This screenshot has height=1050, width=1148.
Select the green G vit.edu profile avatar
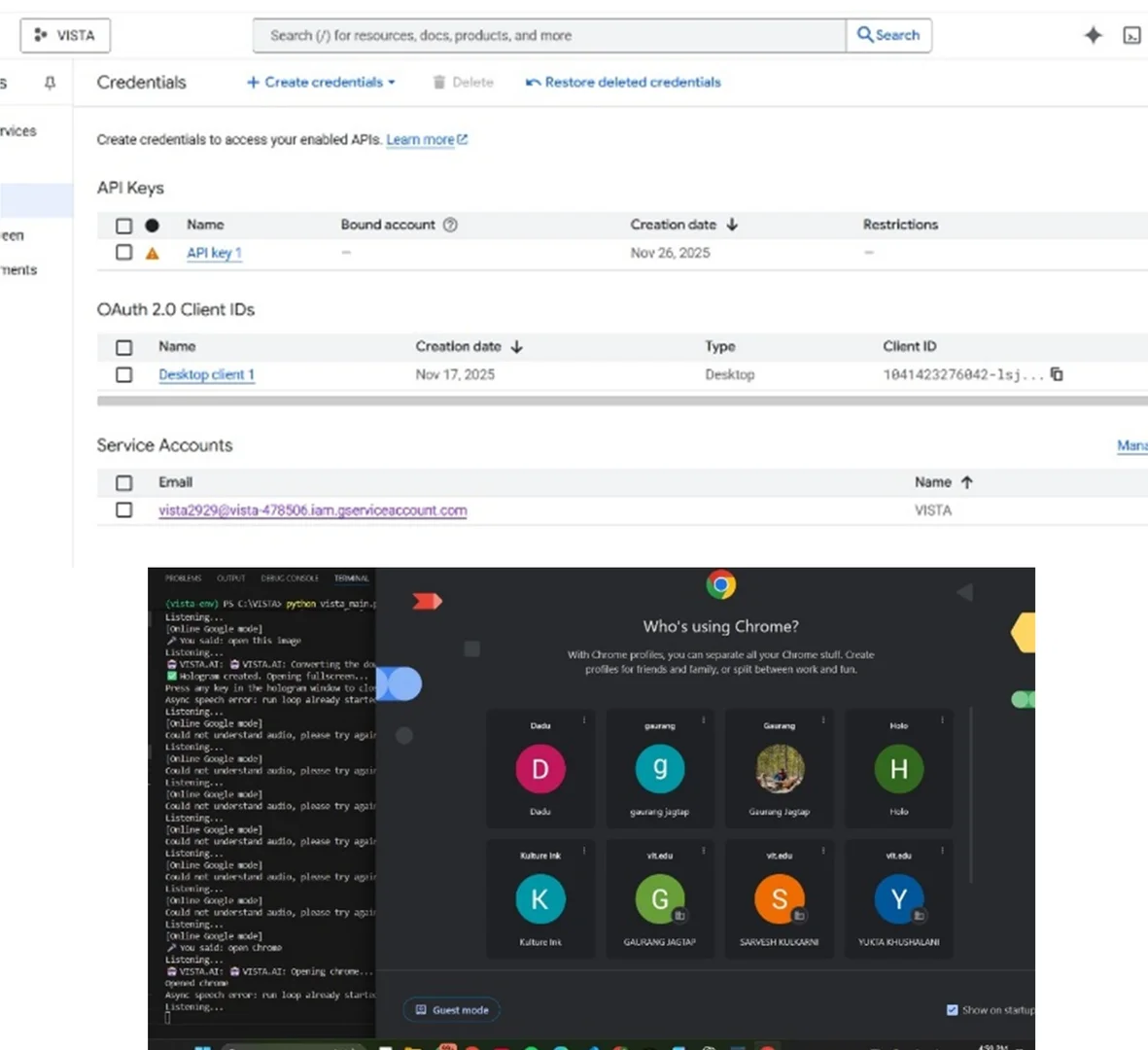pyautogui.click(x=660, y=898)
